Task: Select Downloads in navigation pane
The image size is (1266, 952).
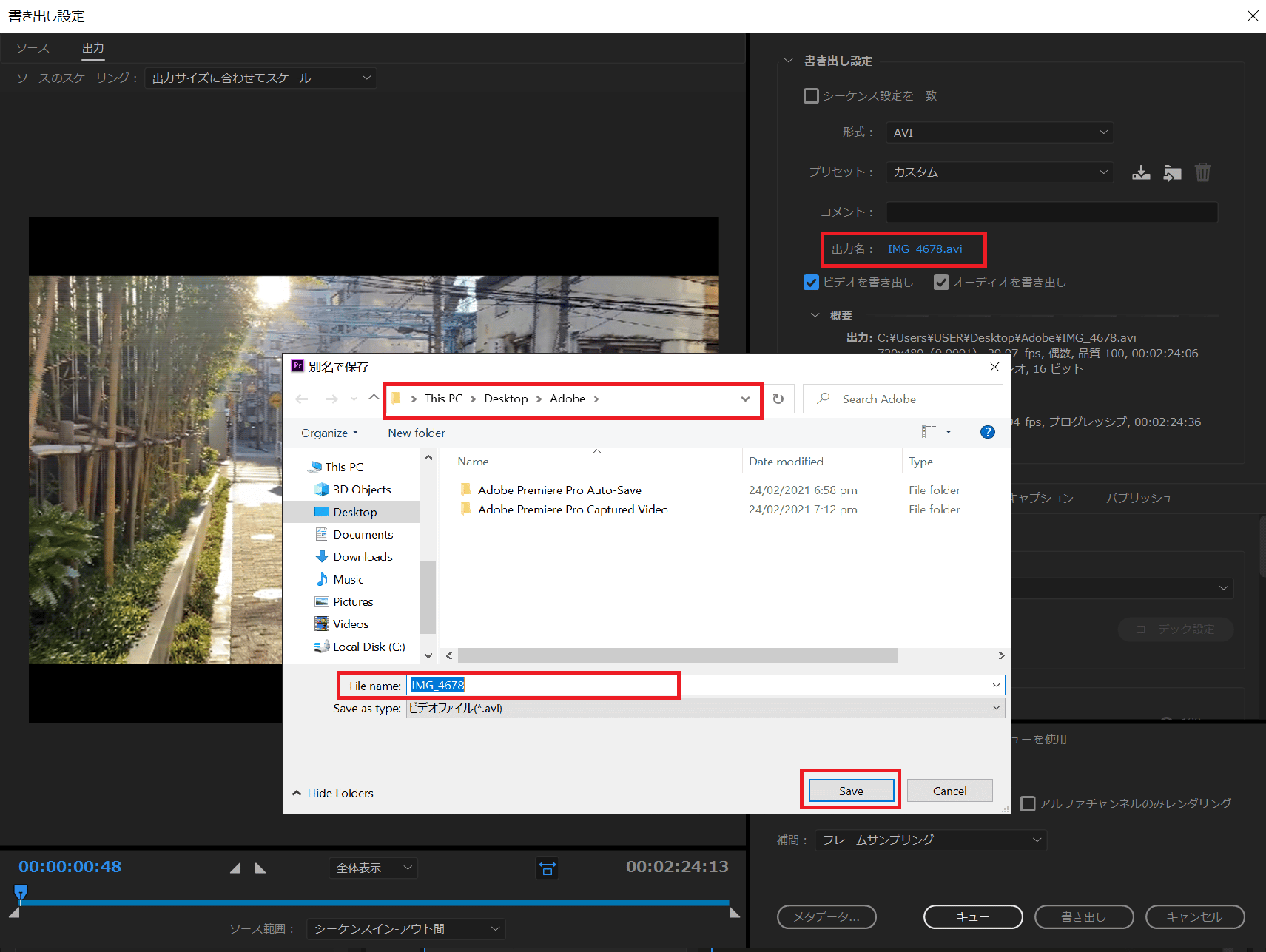Action: (354, 556)
